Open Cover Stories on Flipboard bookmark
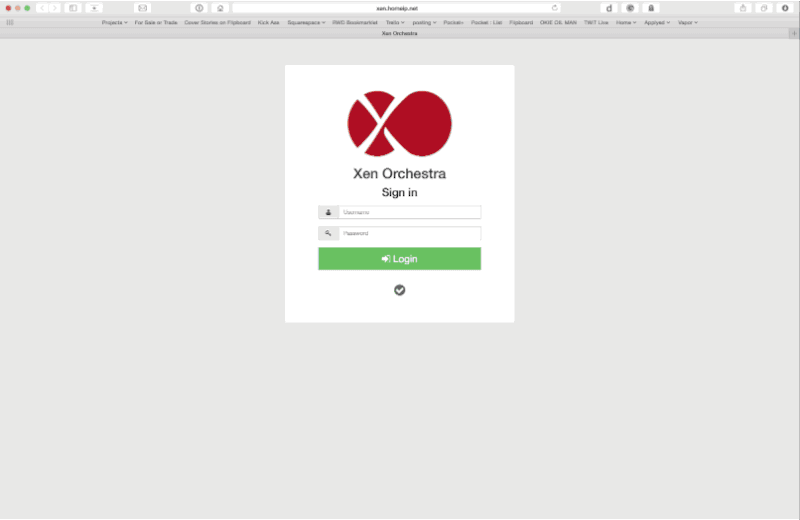This screenshot has height=520, width=800. coord(217,22)
